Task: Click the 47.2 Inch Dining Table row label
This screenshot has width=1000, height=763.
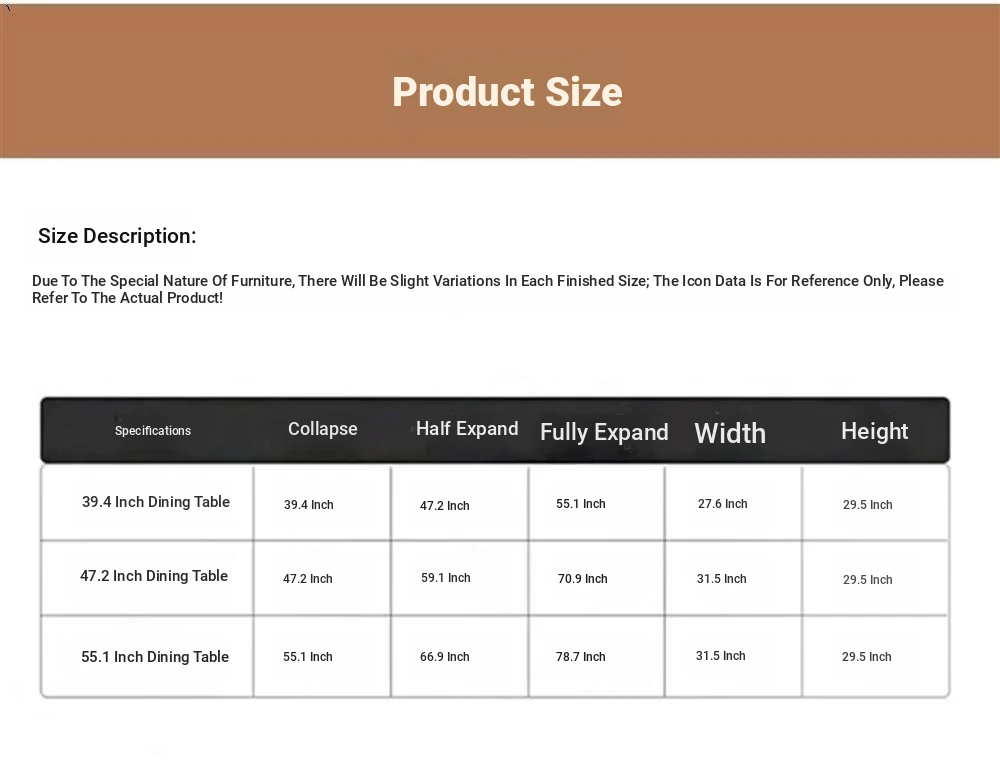Action: [x=154, y=576]
